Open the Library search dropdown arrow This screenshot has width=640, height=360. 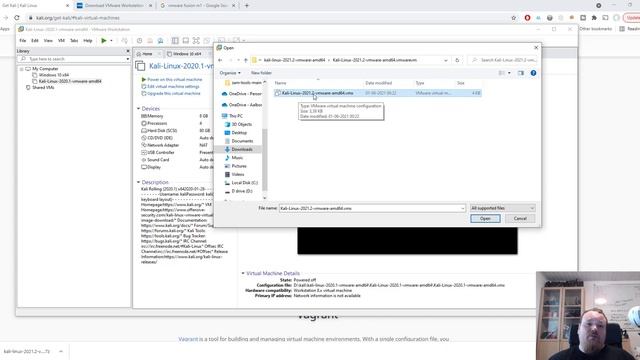point(128,59)
